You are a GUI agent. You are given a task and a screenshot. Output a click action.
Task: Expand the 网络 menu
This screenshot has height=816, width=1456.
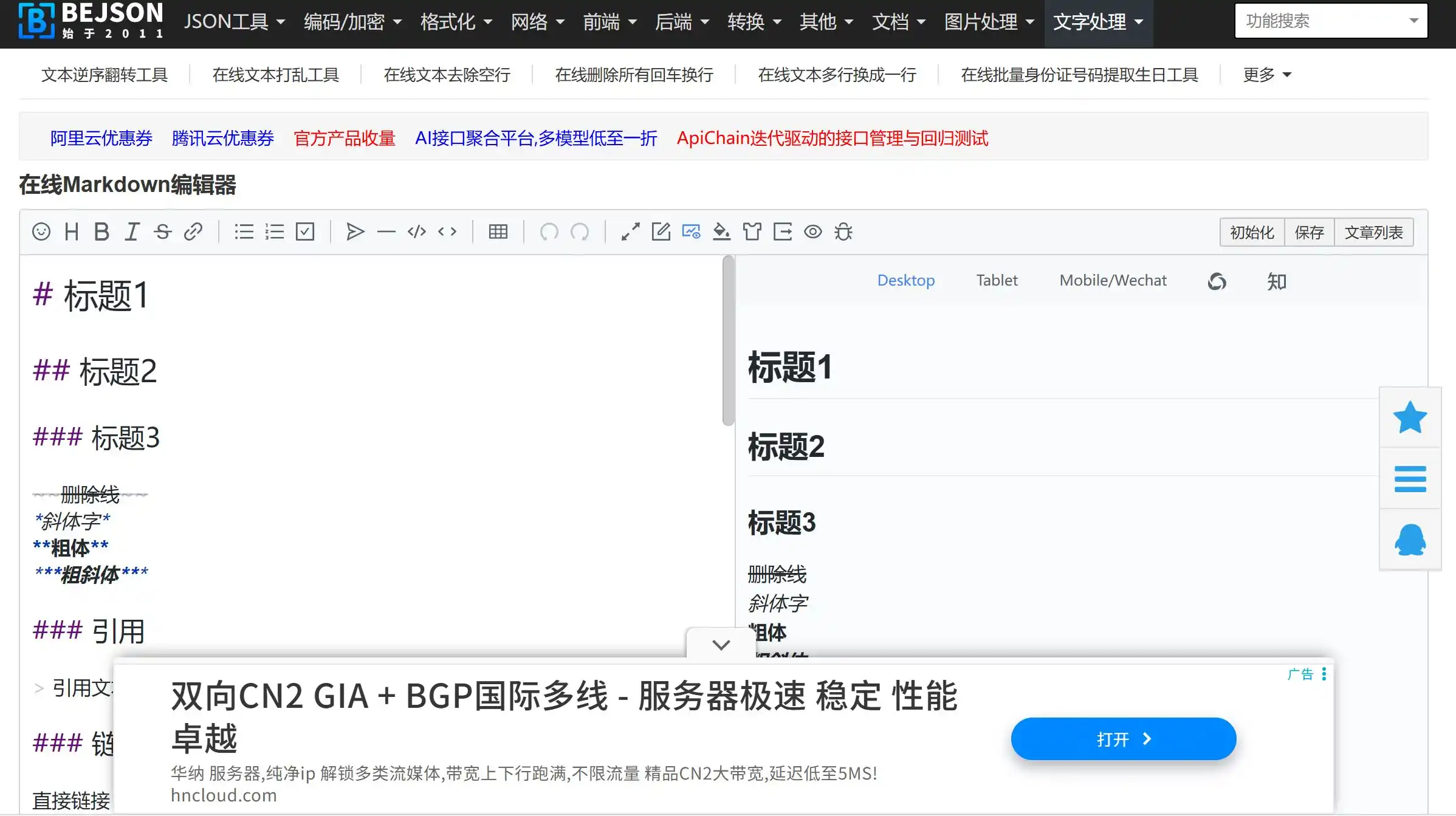[538, 22]
